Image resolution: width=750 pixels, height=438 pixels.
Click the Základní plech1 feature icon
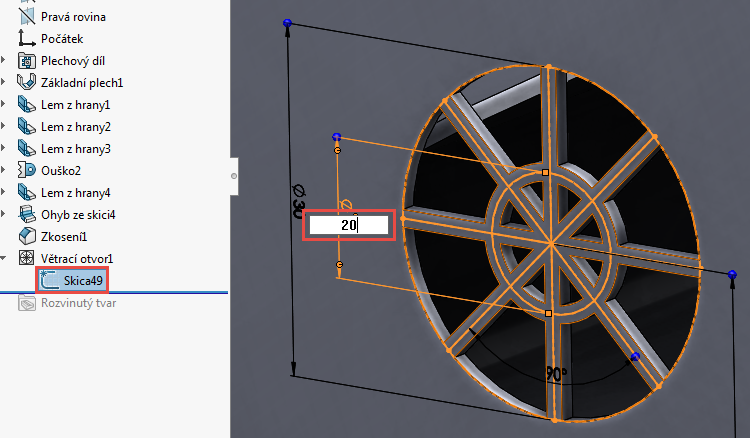27,82
